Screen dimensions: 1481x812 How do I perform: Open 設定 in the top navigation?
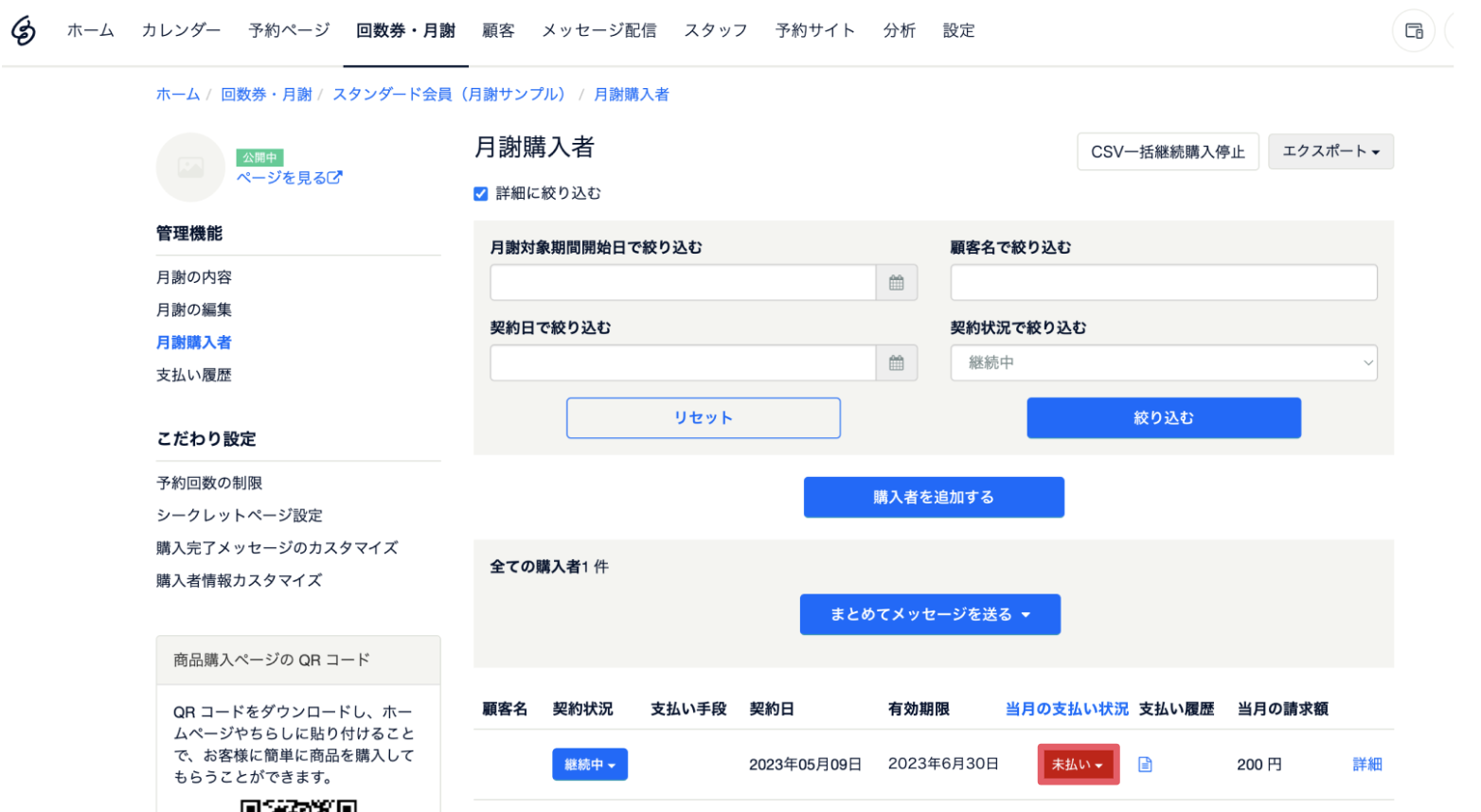[958, 31]
